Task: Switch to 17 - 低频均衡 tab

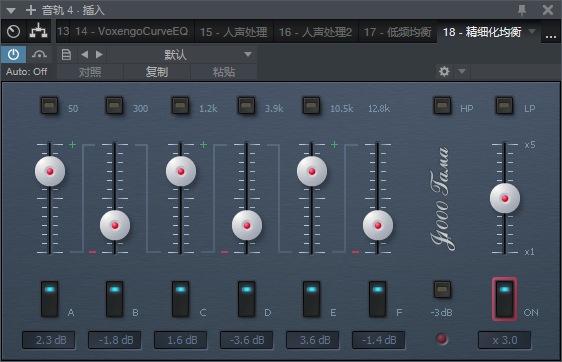Action: (397, 32)
